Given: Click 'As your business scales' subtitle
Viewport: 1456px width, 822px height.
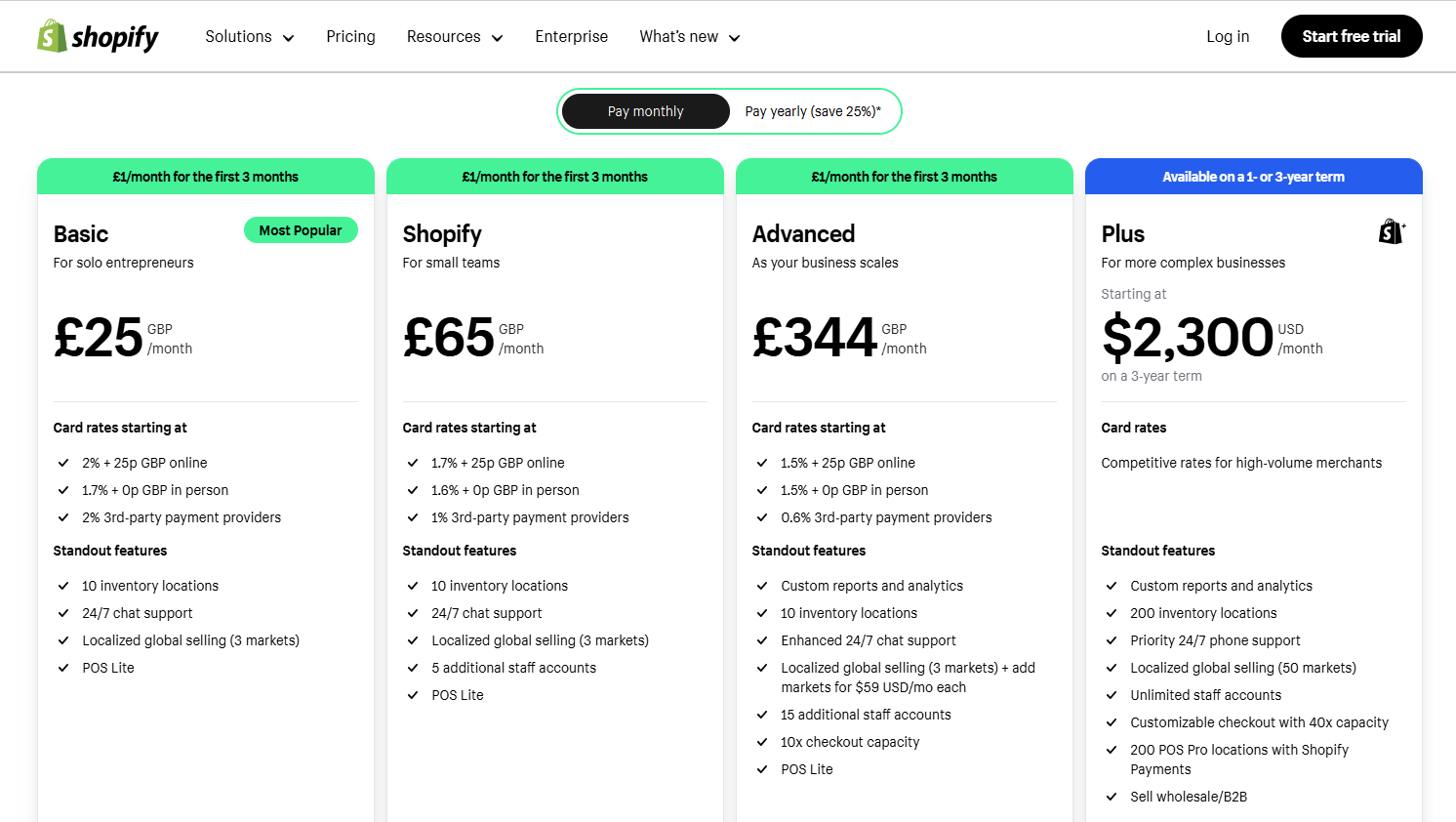Looking at the screenshot, I should (825, 263).
